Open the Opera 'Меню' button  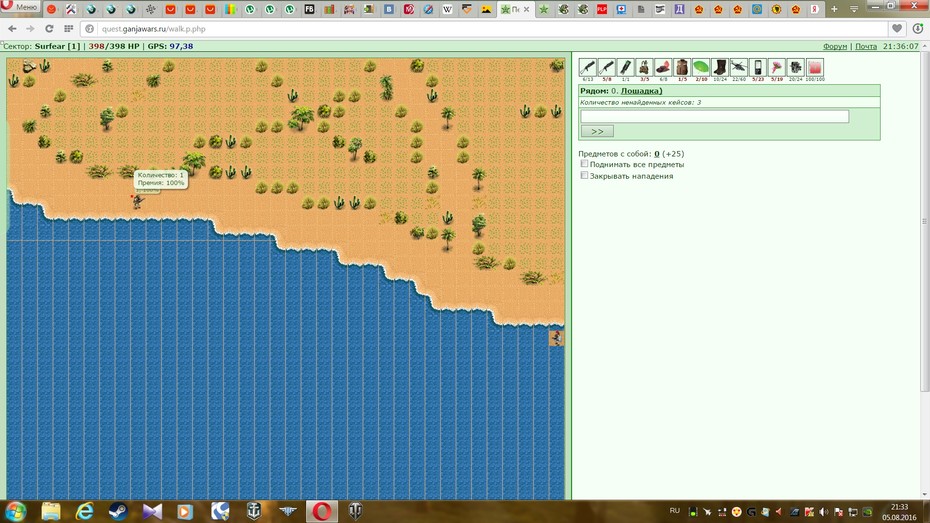pos(20,7)
